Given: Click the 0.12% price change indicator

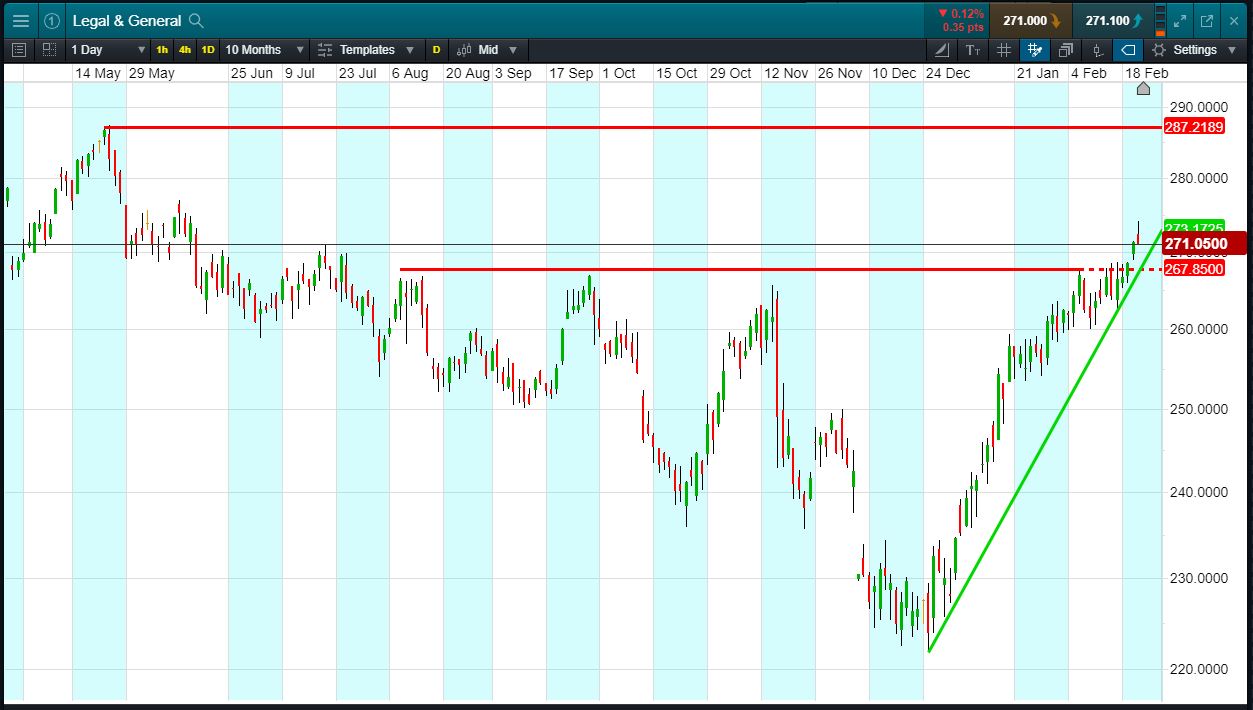Looking at the screenshot, I should [x=961, y=14].
